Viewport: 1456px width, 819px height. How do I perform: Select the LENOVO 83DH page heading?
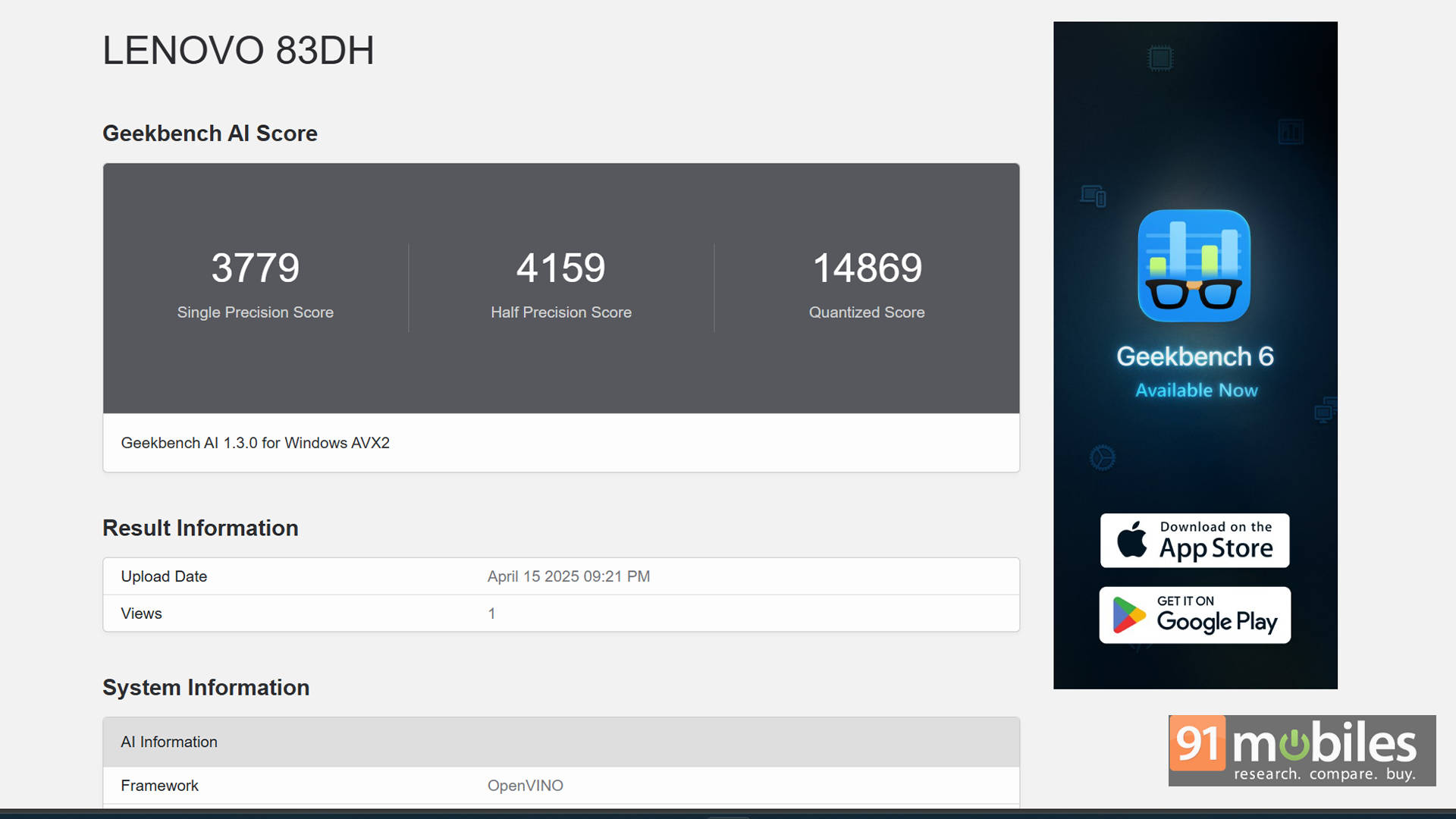click(x=238, y=51)
